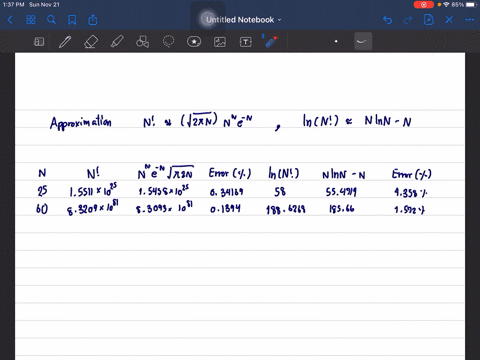
Task: Select the Shapes tool
Action: [142, 42]
